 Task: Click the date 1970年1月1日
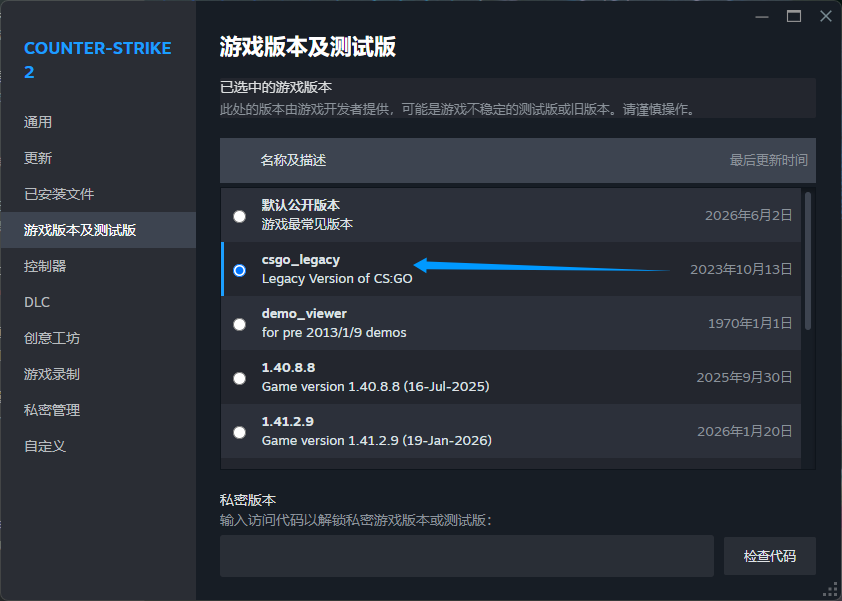coord(750,323)
